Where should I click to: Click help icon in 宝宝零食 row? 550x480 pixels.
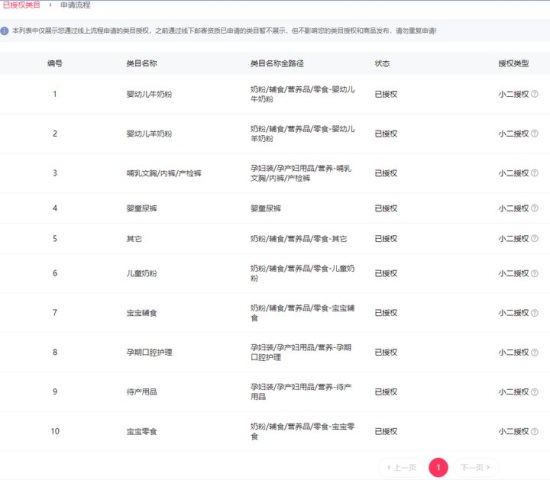tap(535, 431)
